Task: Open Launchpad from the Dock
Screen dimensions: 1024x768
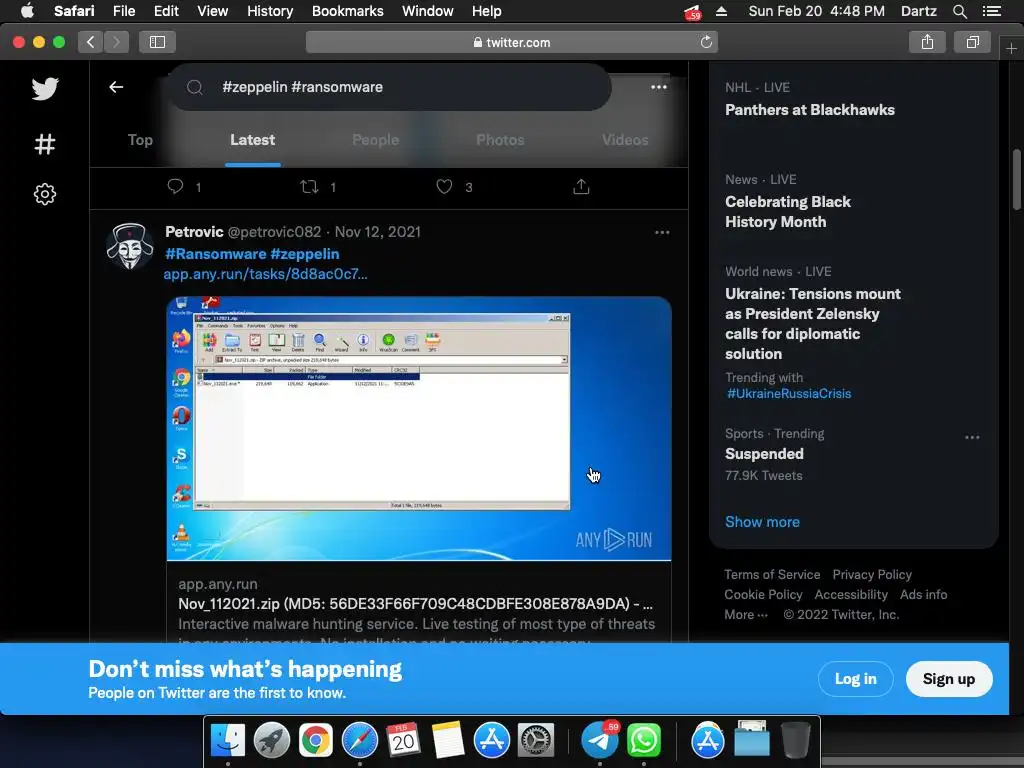Action: (x=272, y=741)
